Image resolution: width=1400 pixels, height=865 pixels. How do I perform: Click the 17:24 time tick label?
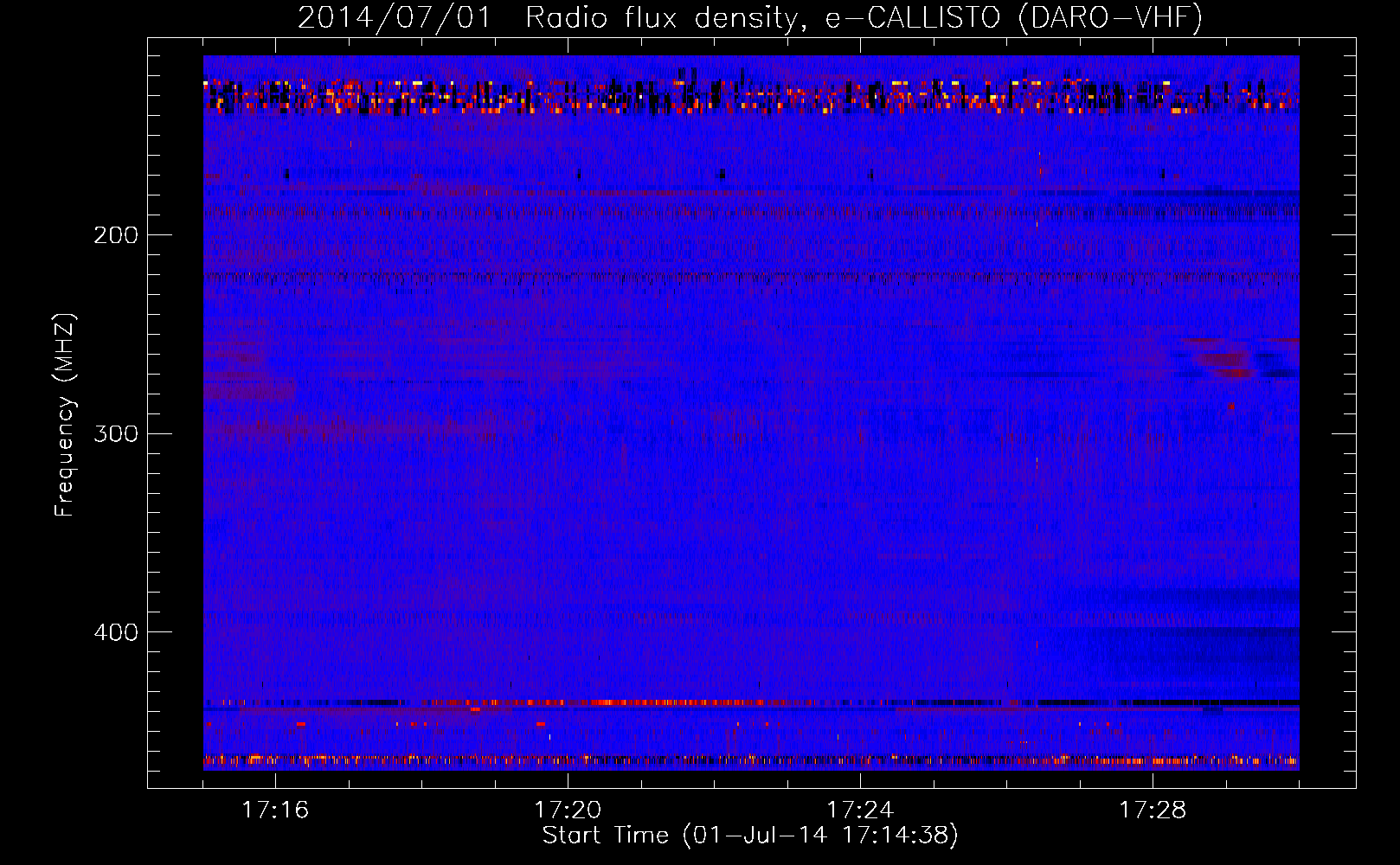click(860, 810)
